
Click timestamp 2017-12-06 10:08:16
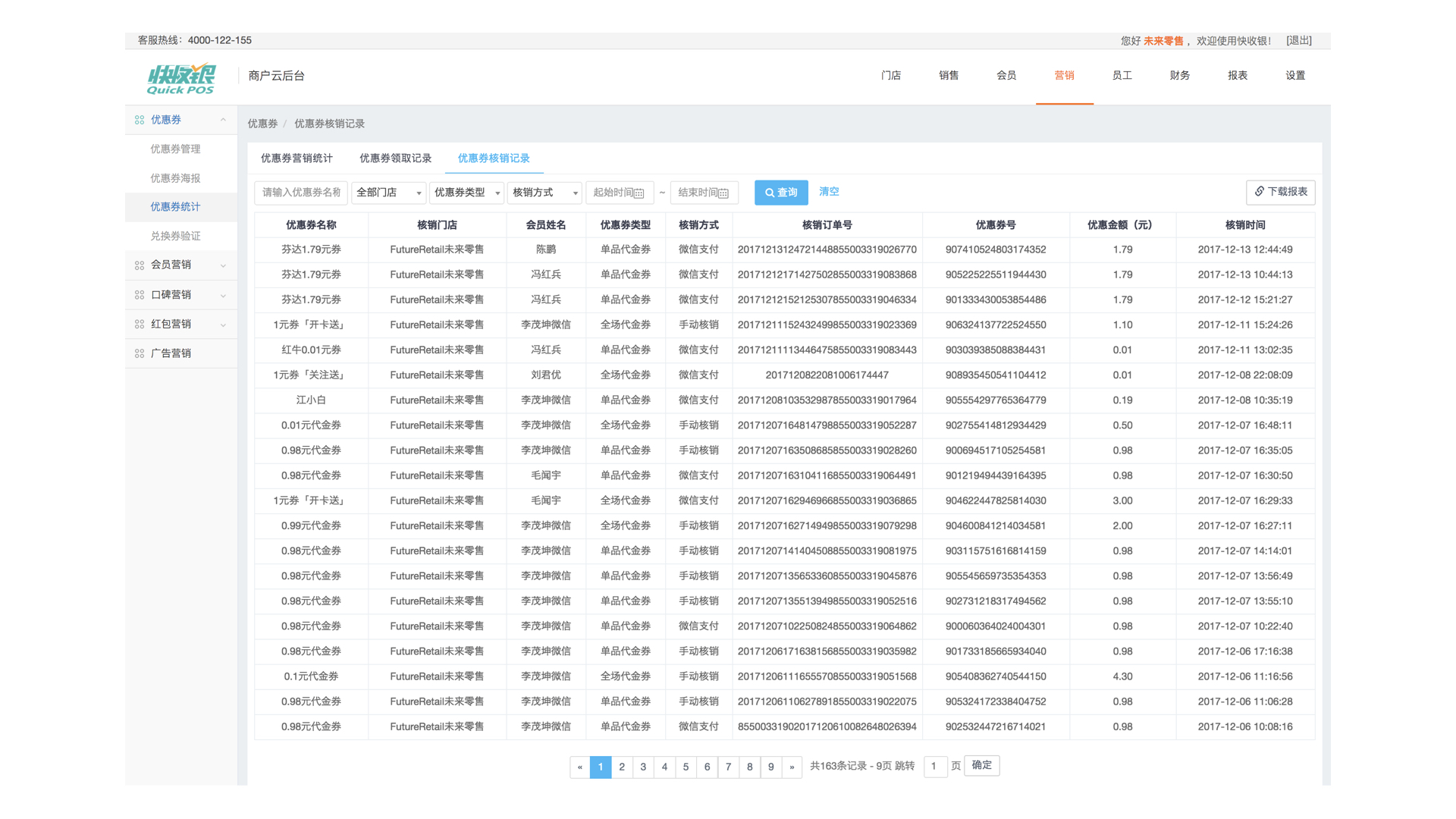pos(1245,726)
